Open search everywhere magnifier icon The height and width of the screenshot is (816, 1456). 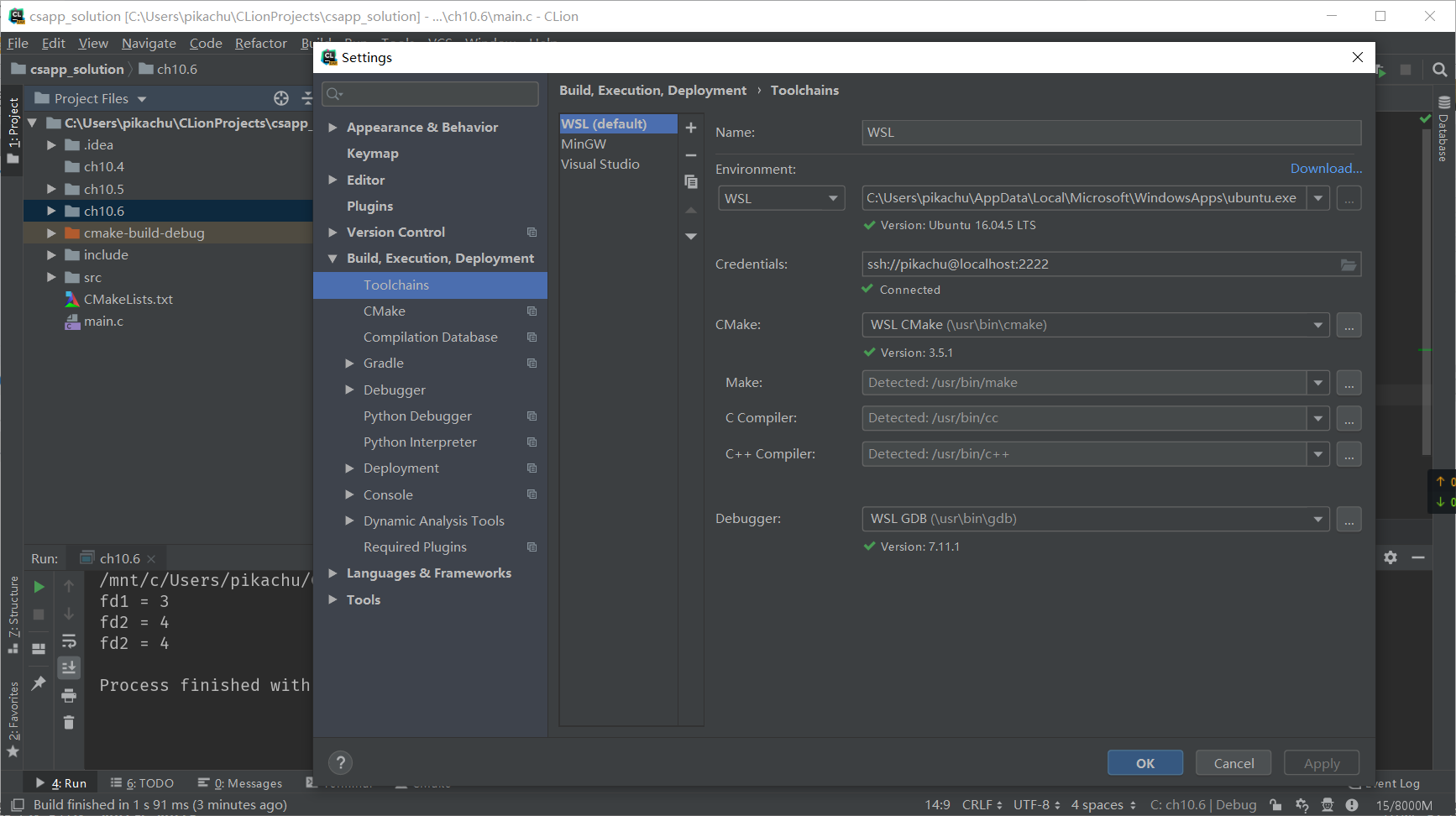pos(1440,70)
